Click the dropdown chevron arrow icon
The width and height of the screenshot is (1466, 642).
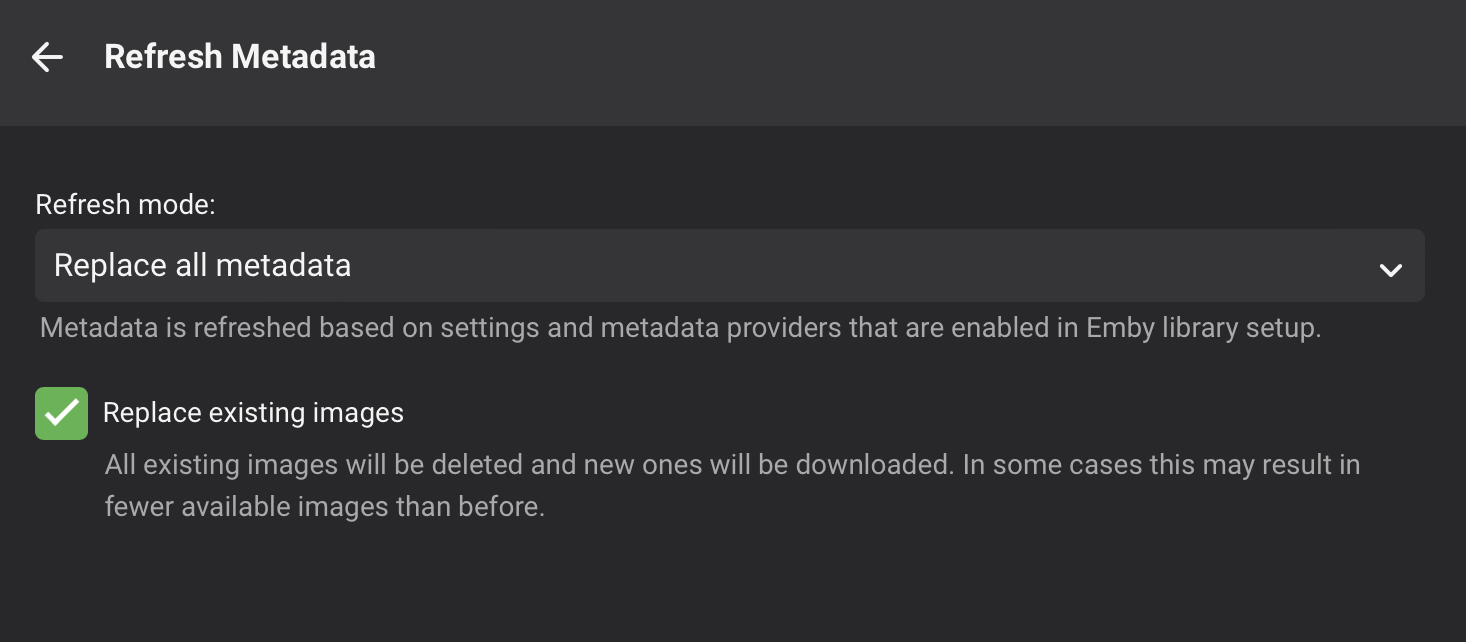(x=1390, y=269)
